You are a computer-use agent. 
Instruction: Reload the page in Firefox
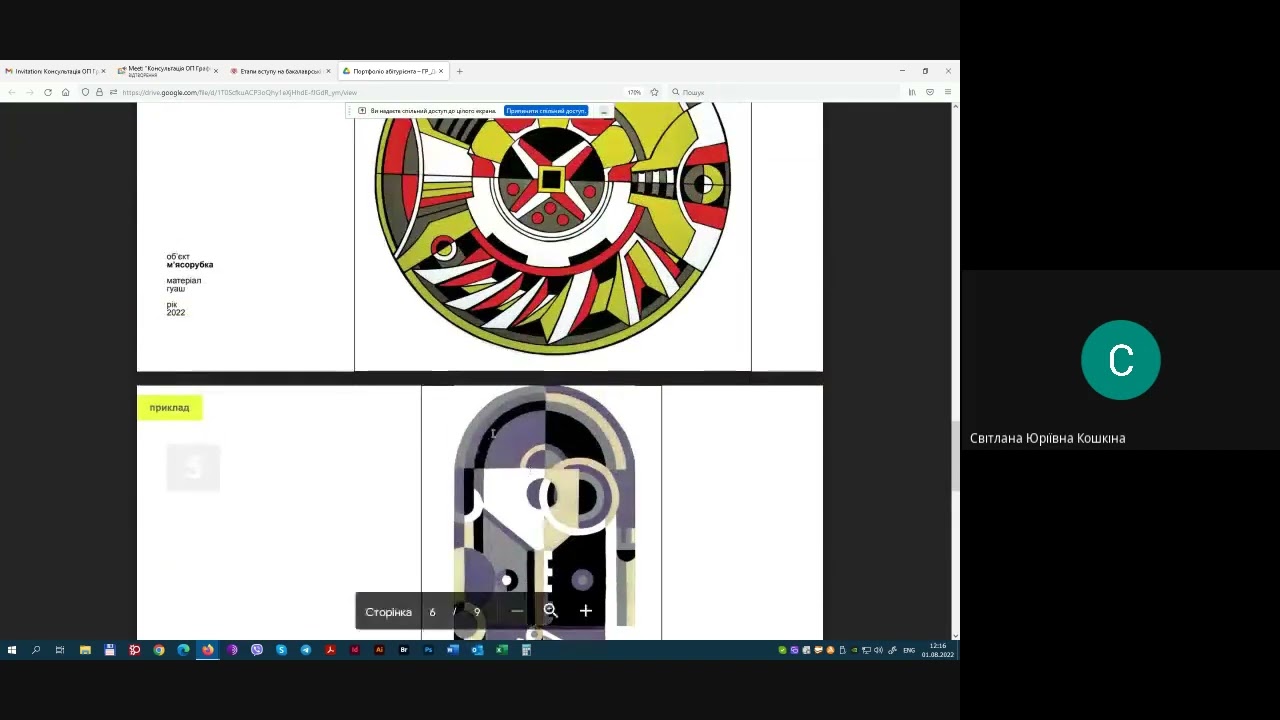[47, 92]
